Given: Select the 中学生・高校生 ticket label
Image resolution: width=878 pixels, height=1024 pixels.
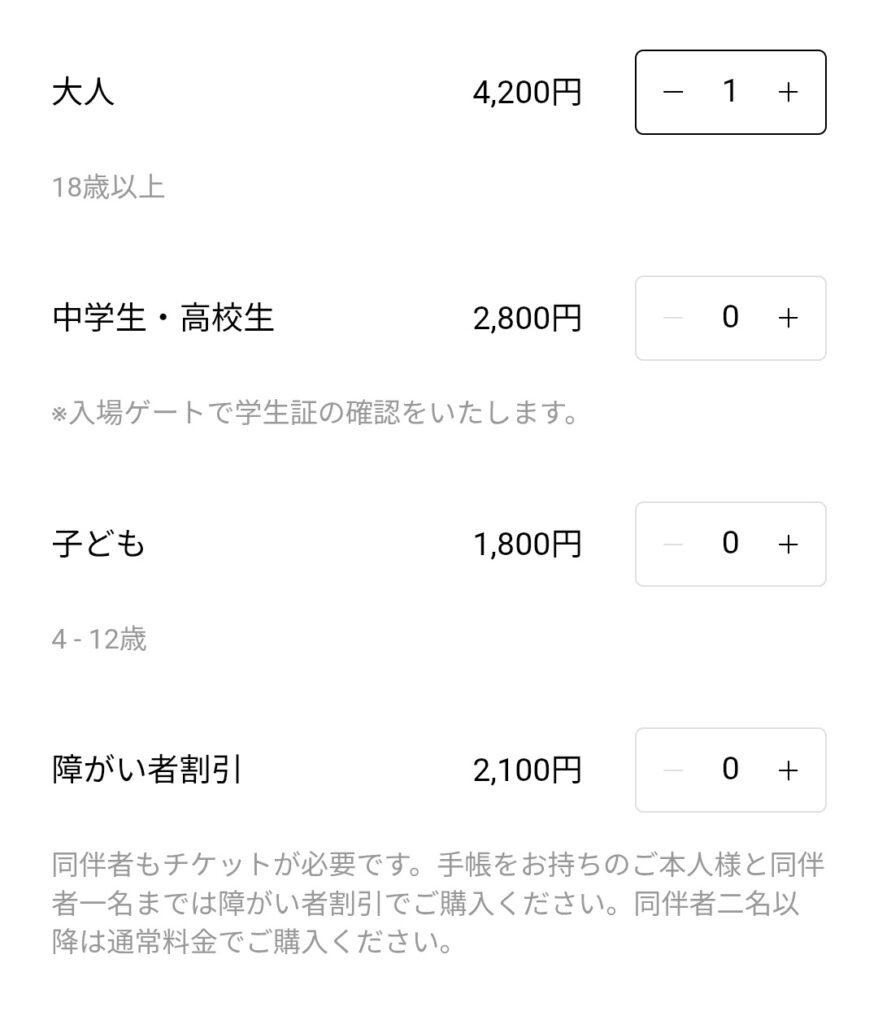Looking at the screenshot, I should coord(163,319).
